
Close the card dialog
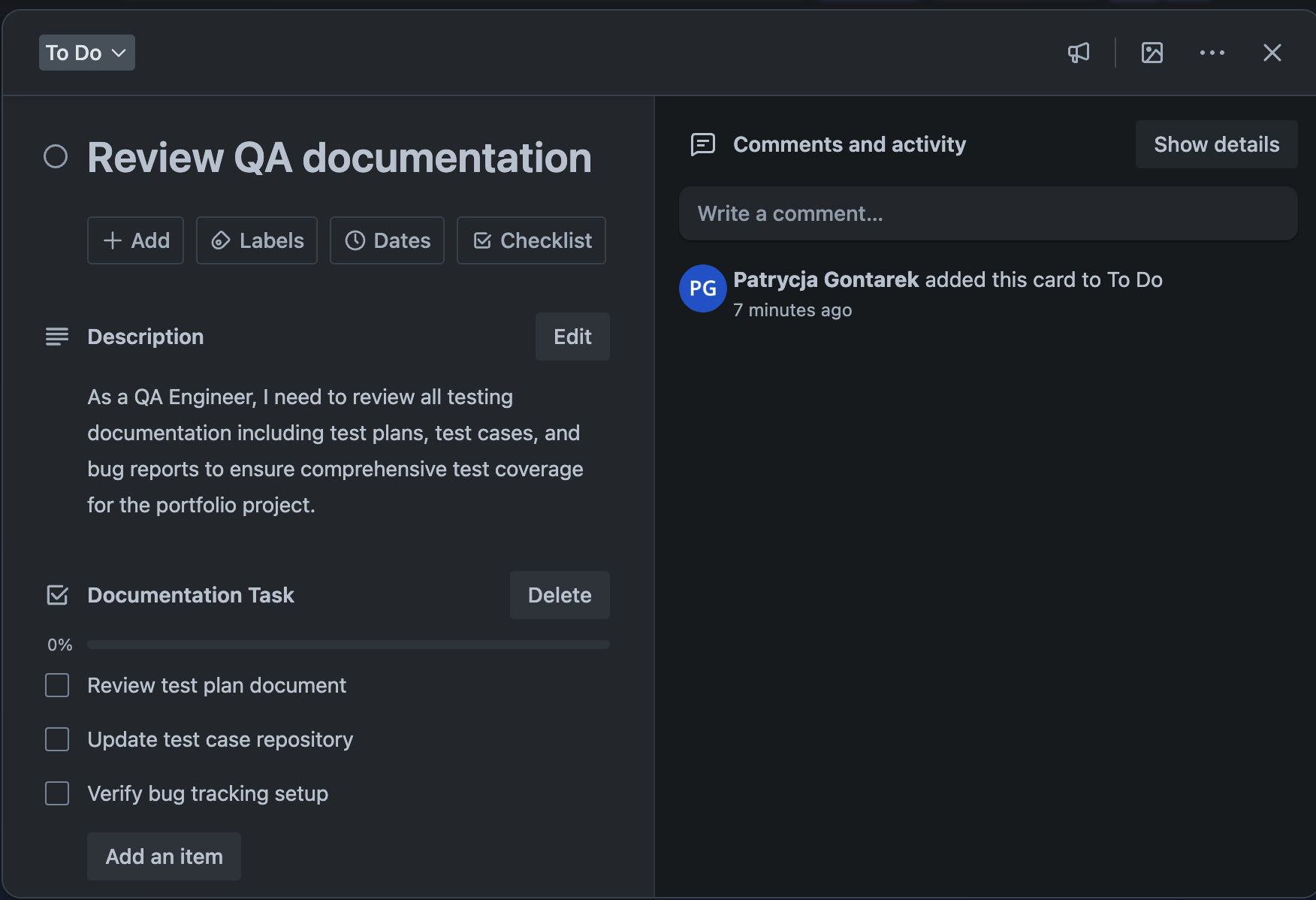click(x=1272, y=53)
